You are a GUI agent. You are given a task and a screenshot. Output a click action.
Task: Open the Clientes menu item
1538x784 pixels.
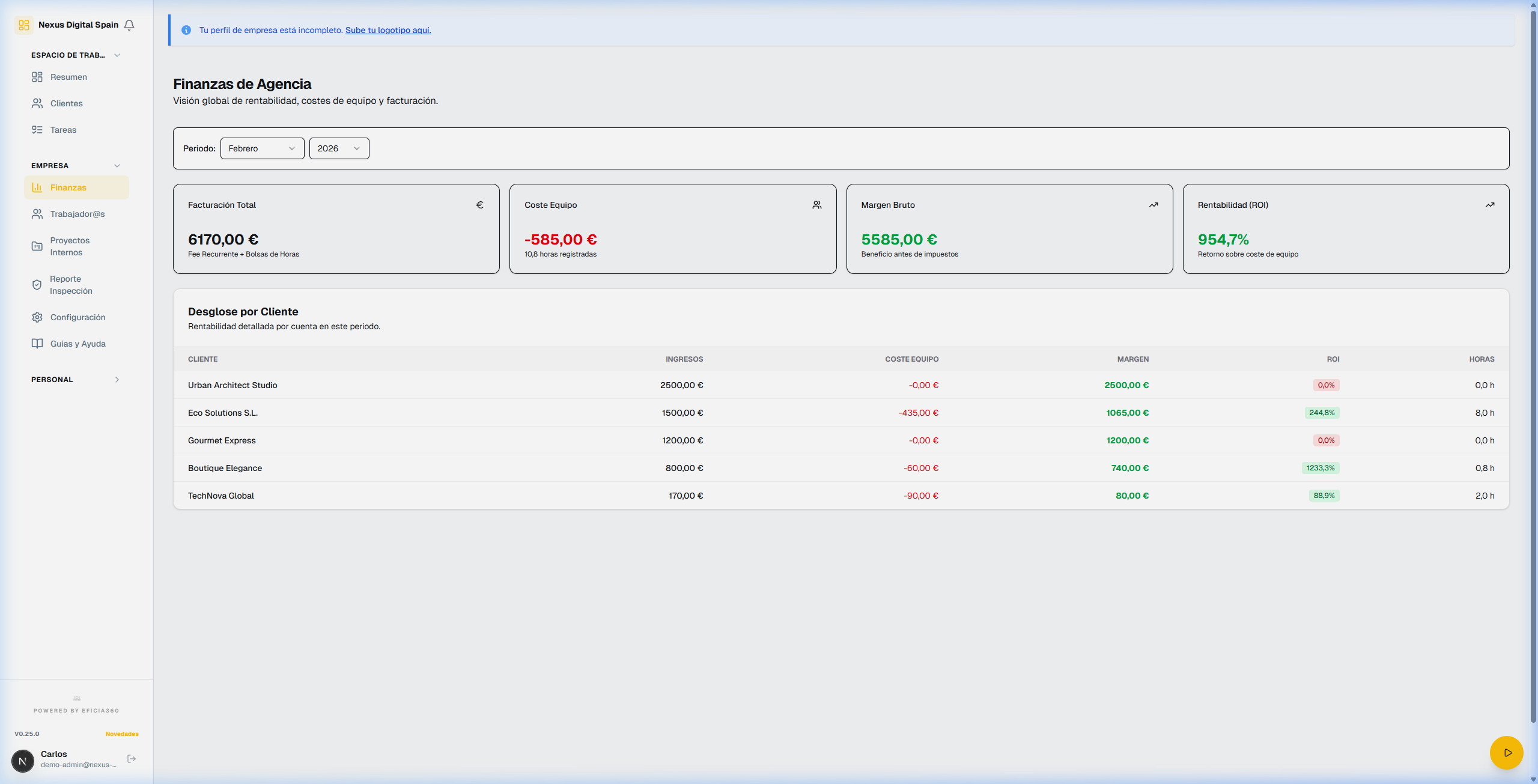click(67, 103)
